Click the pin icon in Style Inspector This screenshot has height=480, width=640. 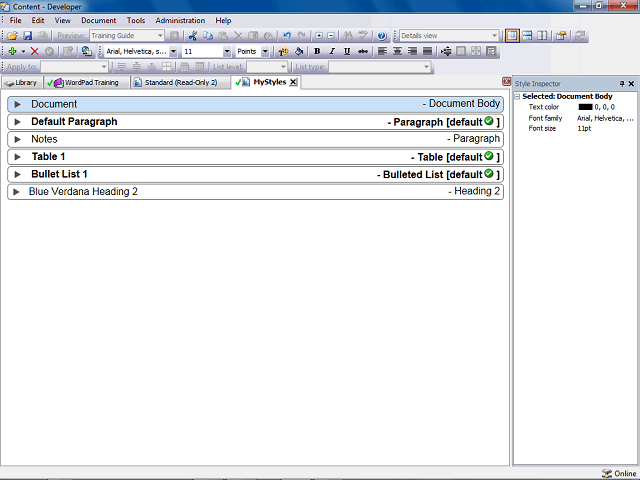click(622, 84)
